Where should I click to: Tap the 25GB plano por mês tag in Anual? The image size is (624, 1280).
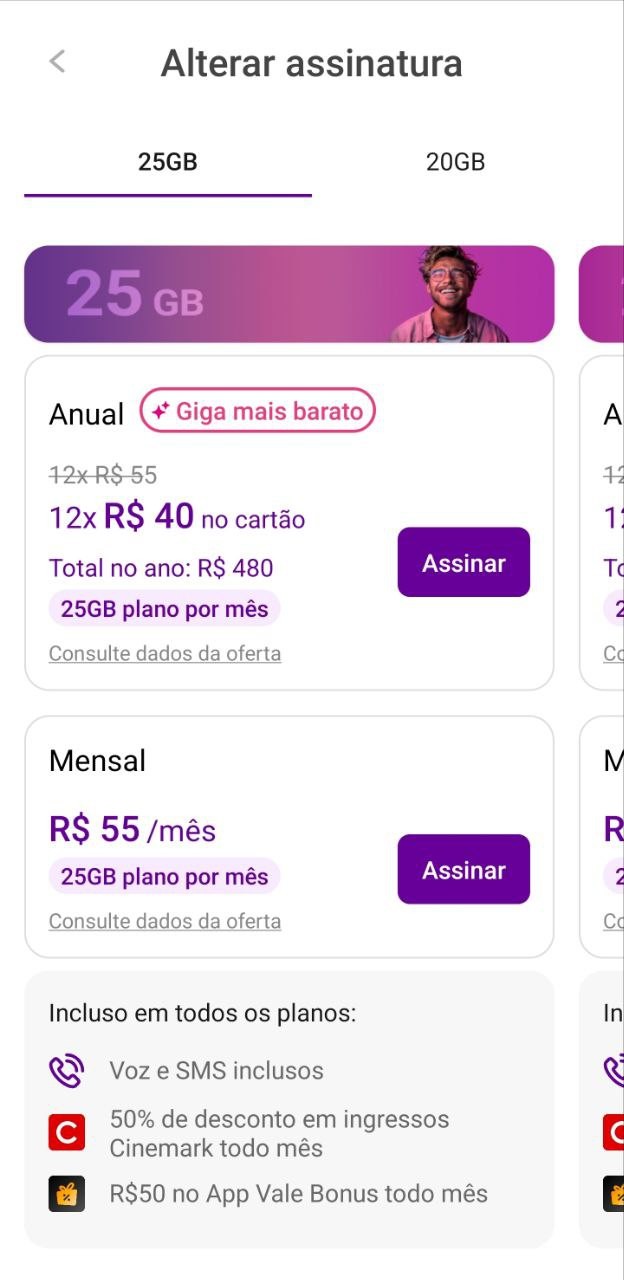164,609
